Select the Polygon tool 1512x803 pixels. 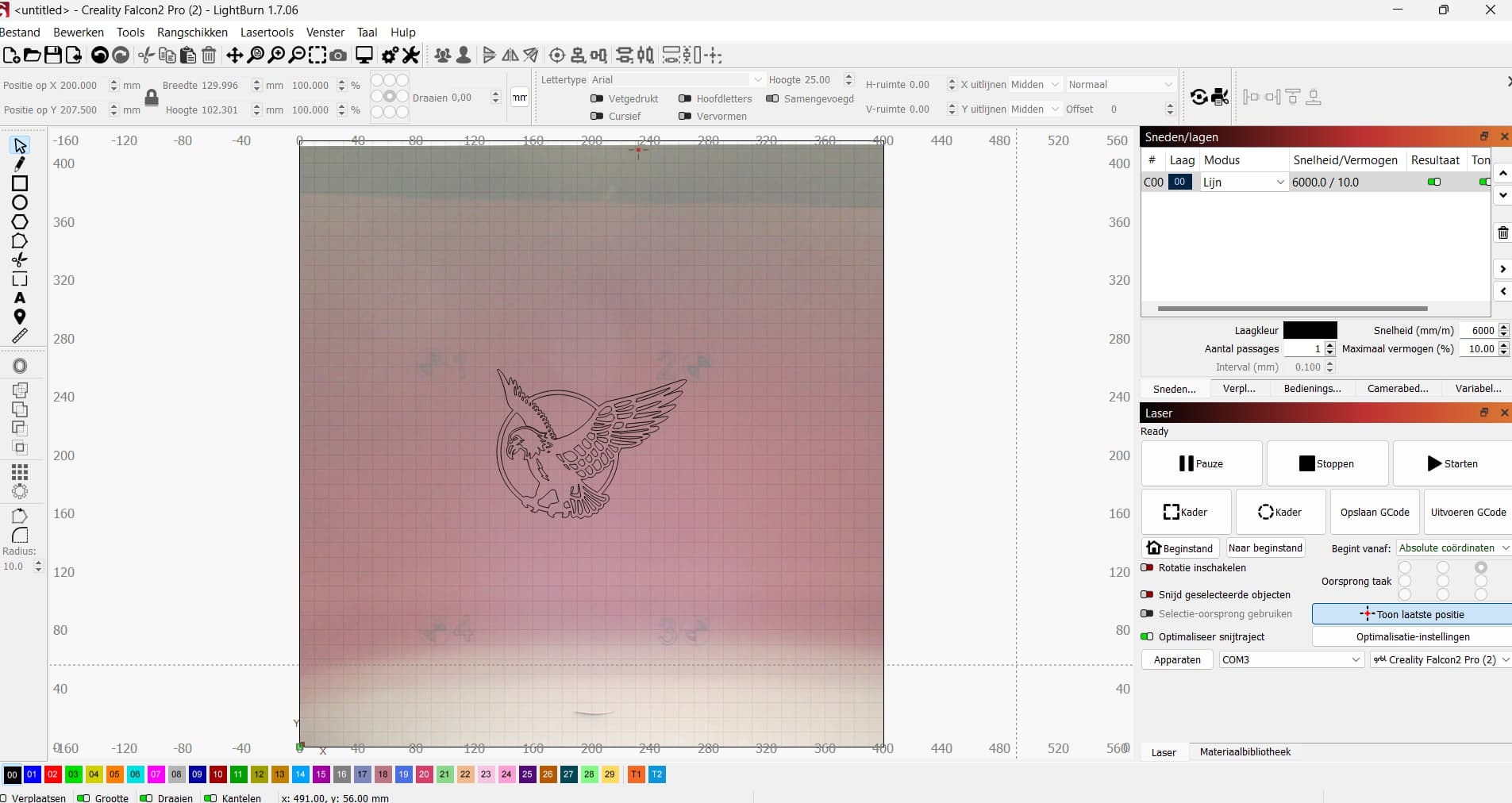[20, 221]
